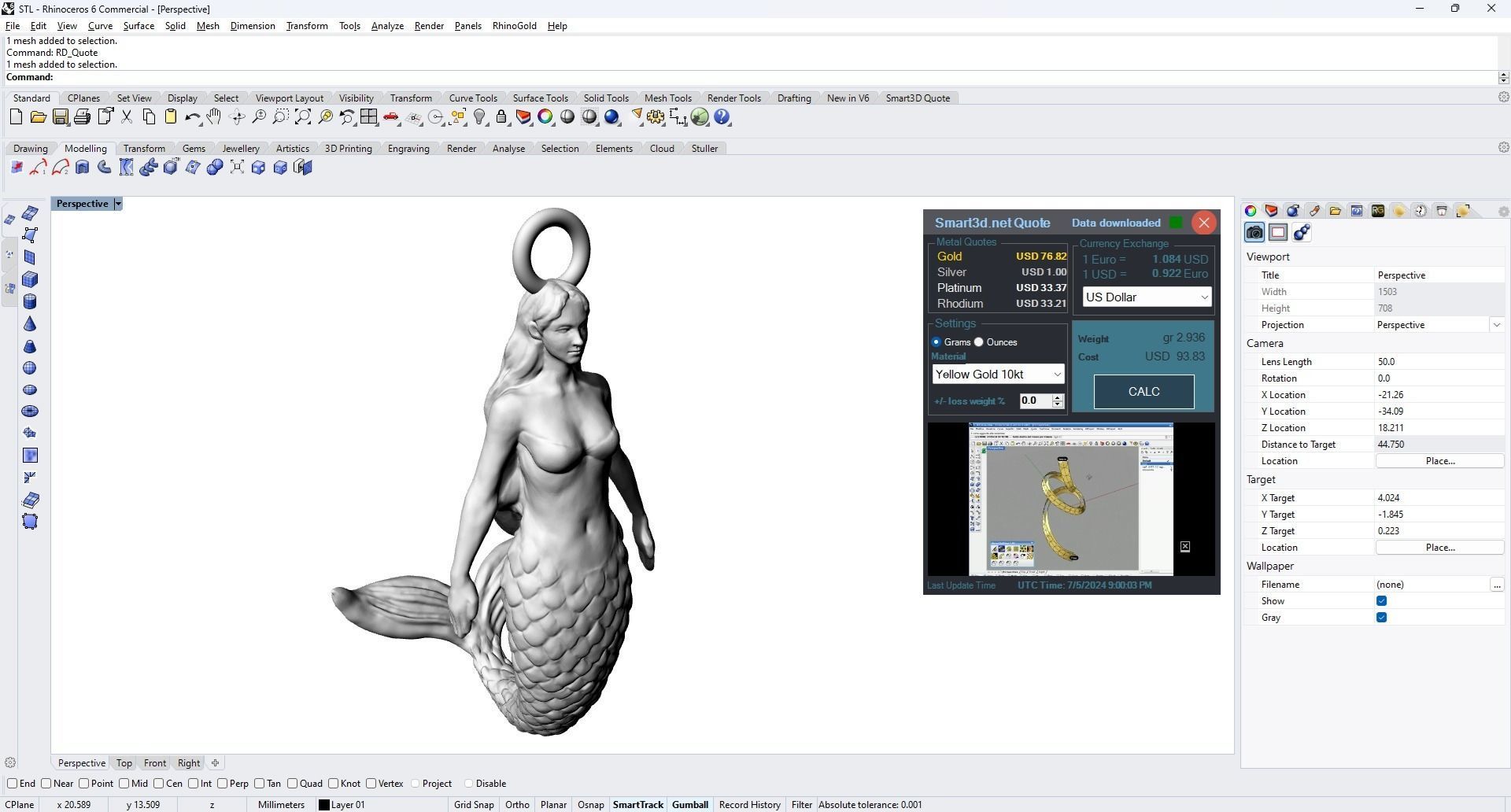Click the Cut scissors icon

point(127,117)
